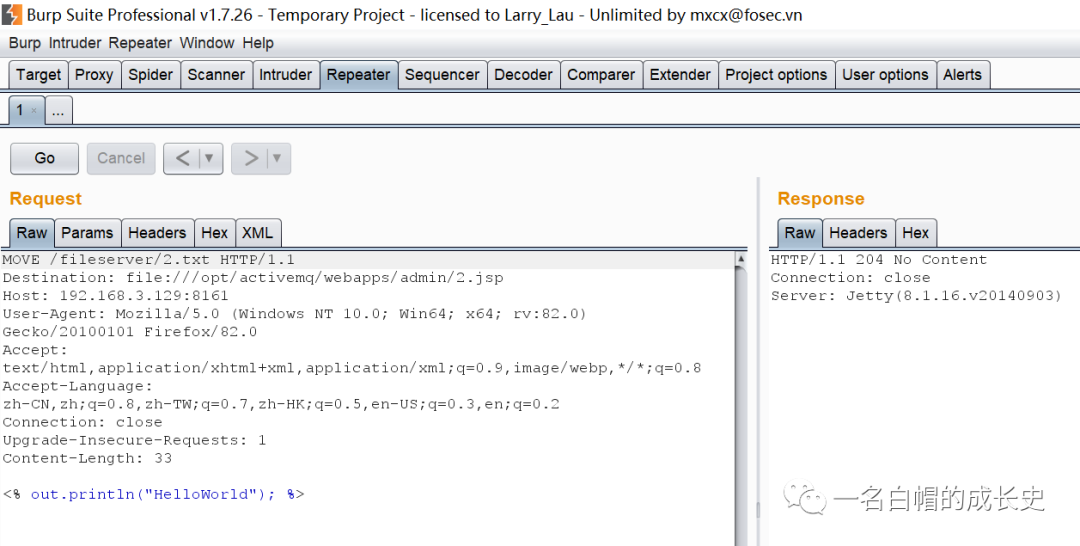This screenshot has width=1080, height=546.
Task: Switch to the Comparer tab
Action: (x=601, y=75)
